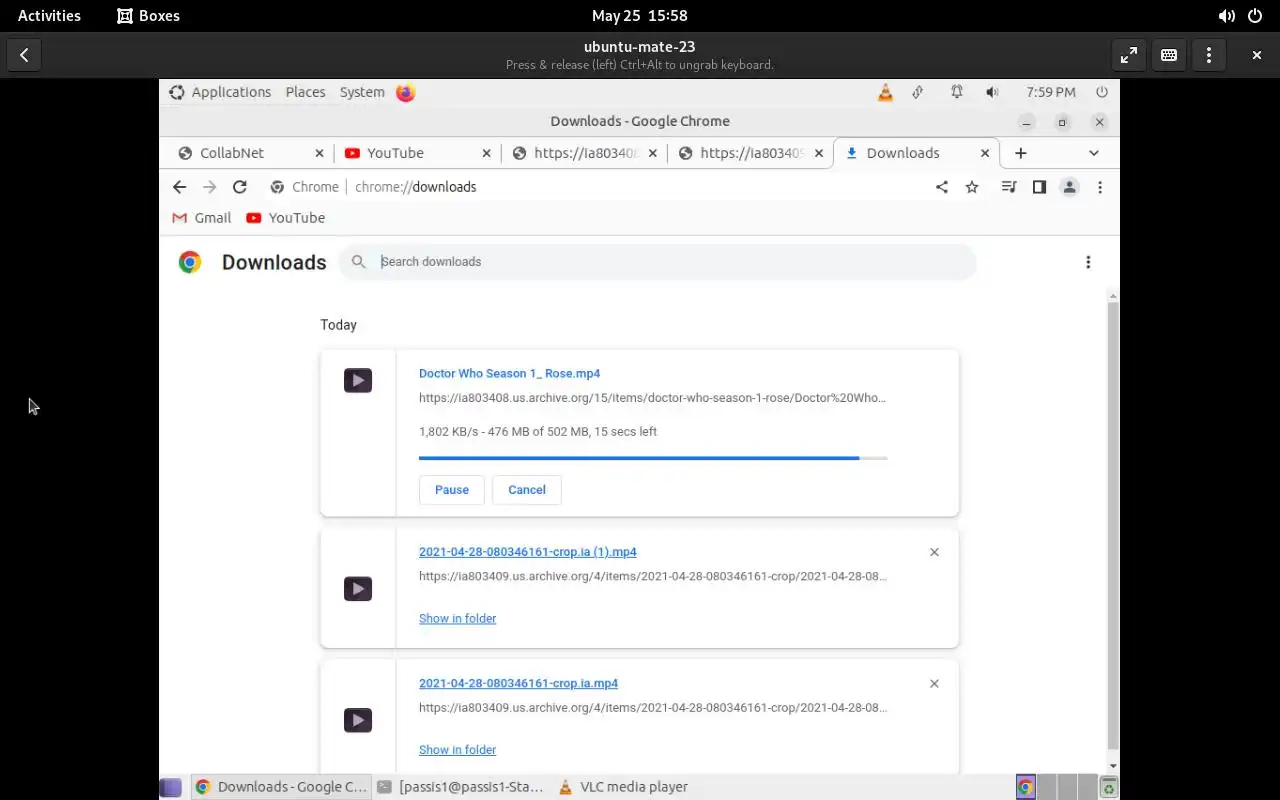Open the Places menu
1280x800 pixels.
coord(305,92)
